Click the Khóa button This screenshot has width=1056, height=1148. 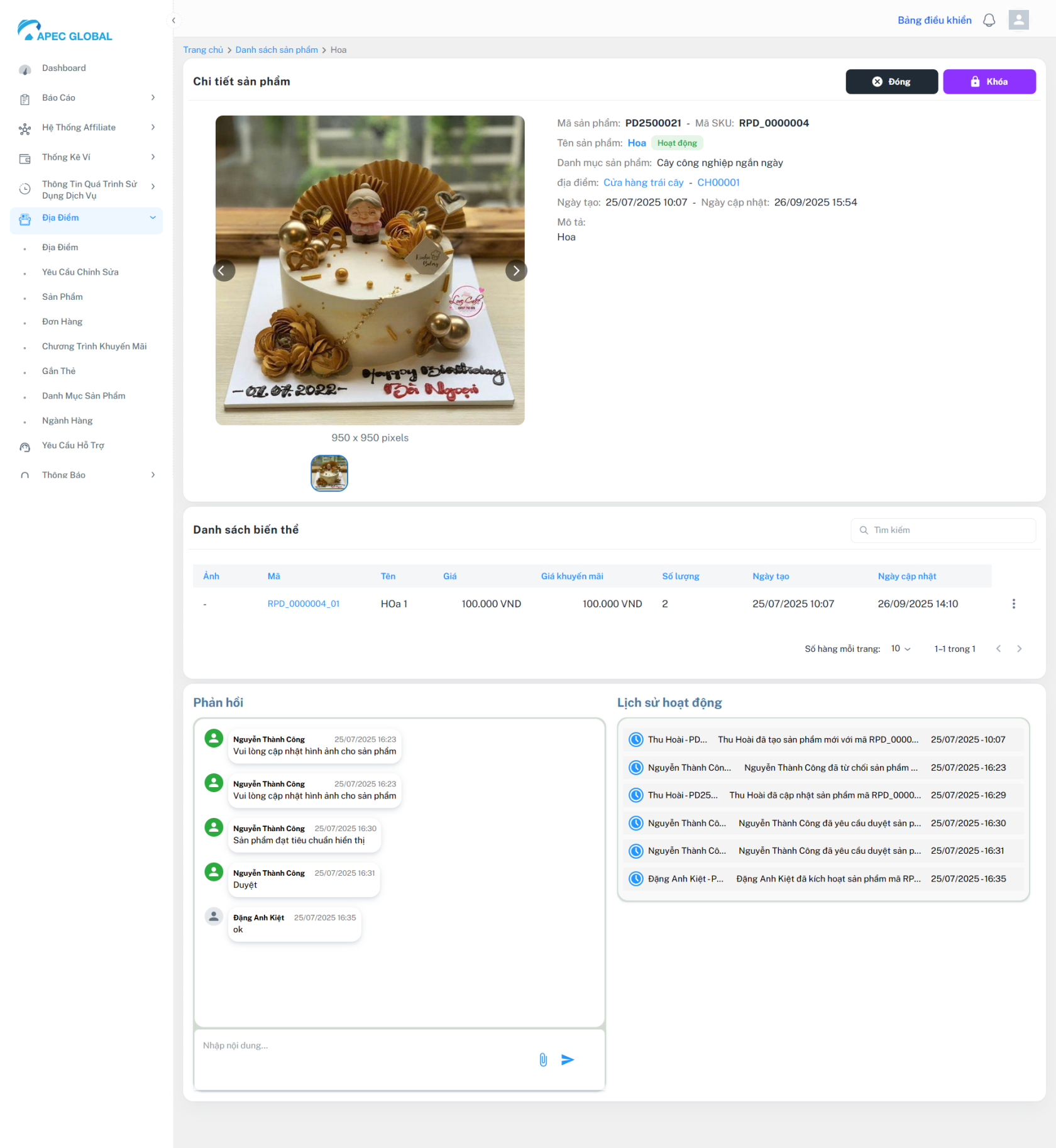pos(989,82)
